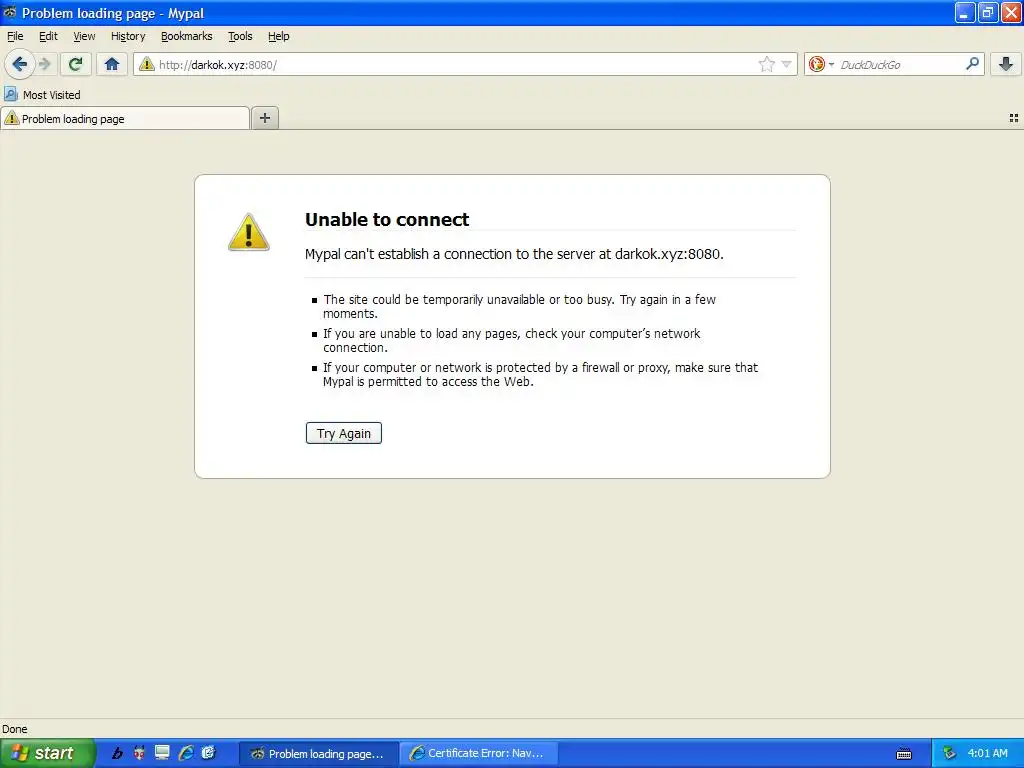The width and height of the screenshot is (1024, 768).
Task: Restore down the Mypal window
Action: (x=988, y=12)
